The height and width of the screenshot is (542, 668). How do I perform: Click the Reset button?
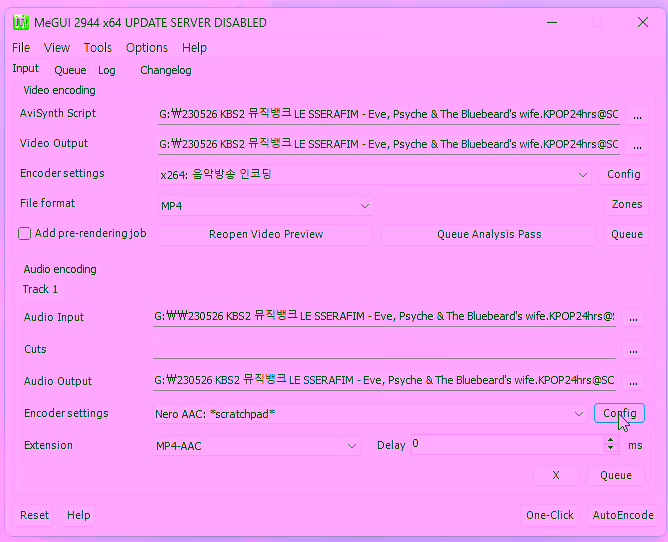35,516
